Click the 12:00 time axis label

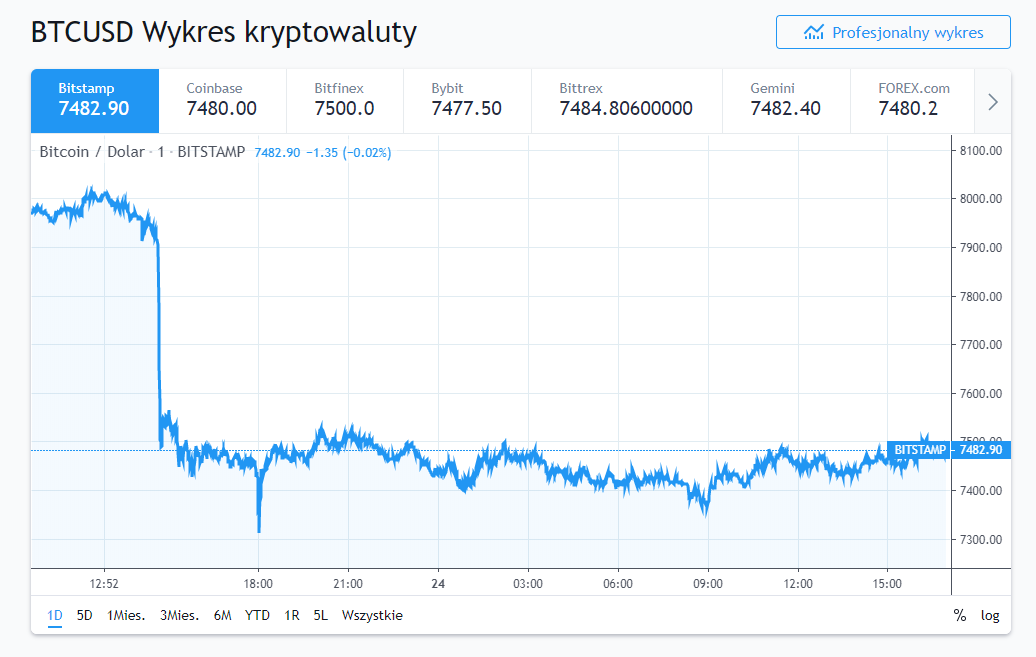pyautogui.click(x=798, y=584)
